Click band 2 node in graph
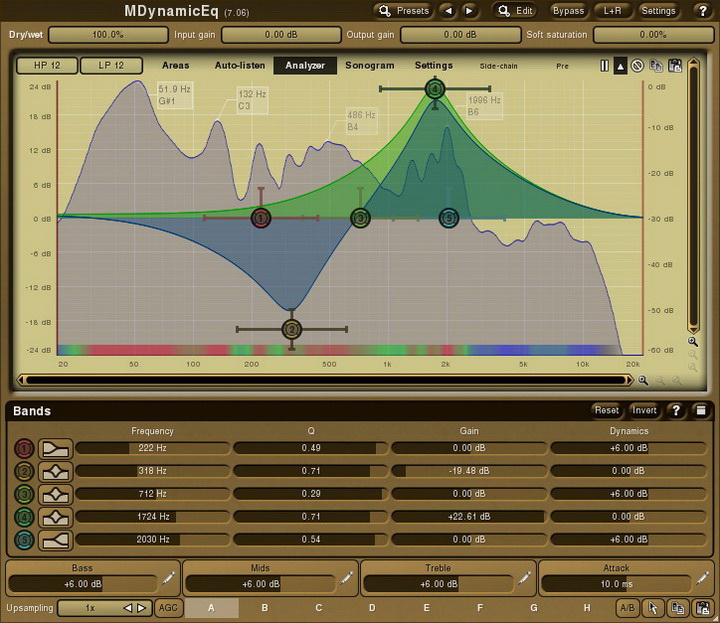This screenshot has height=623, width=720. point(292,329)
